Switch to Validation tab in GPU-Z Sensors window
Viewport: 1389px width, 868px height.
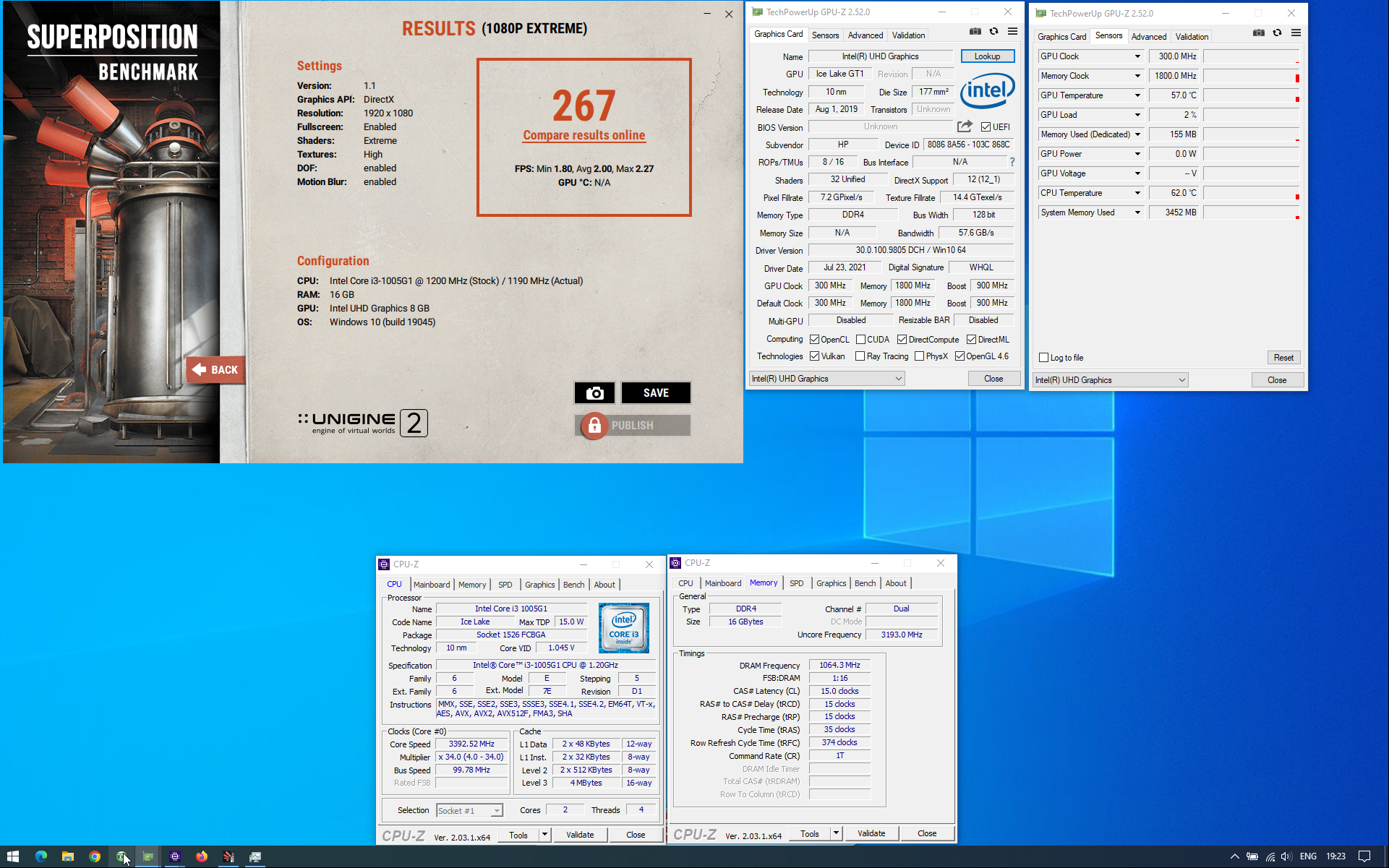click(1192, 37)
